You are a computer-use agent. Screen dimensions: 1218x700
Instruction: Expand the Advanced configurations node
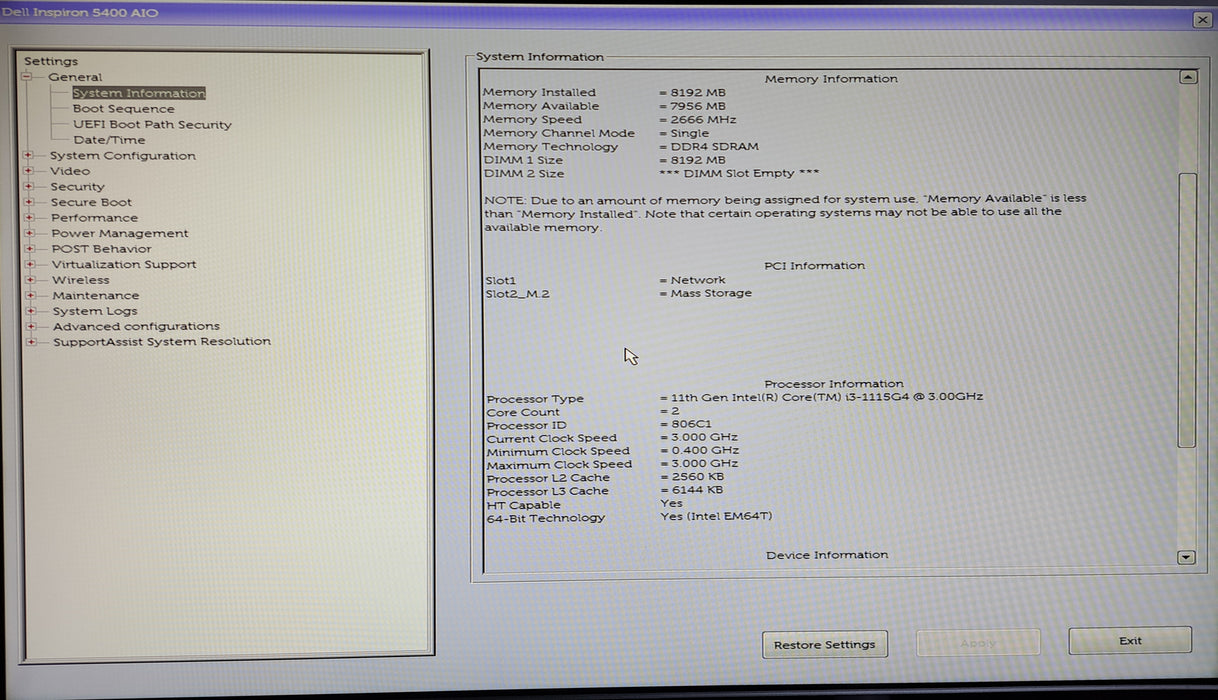pos(31,326)
